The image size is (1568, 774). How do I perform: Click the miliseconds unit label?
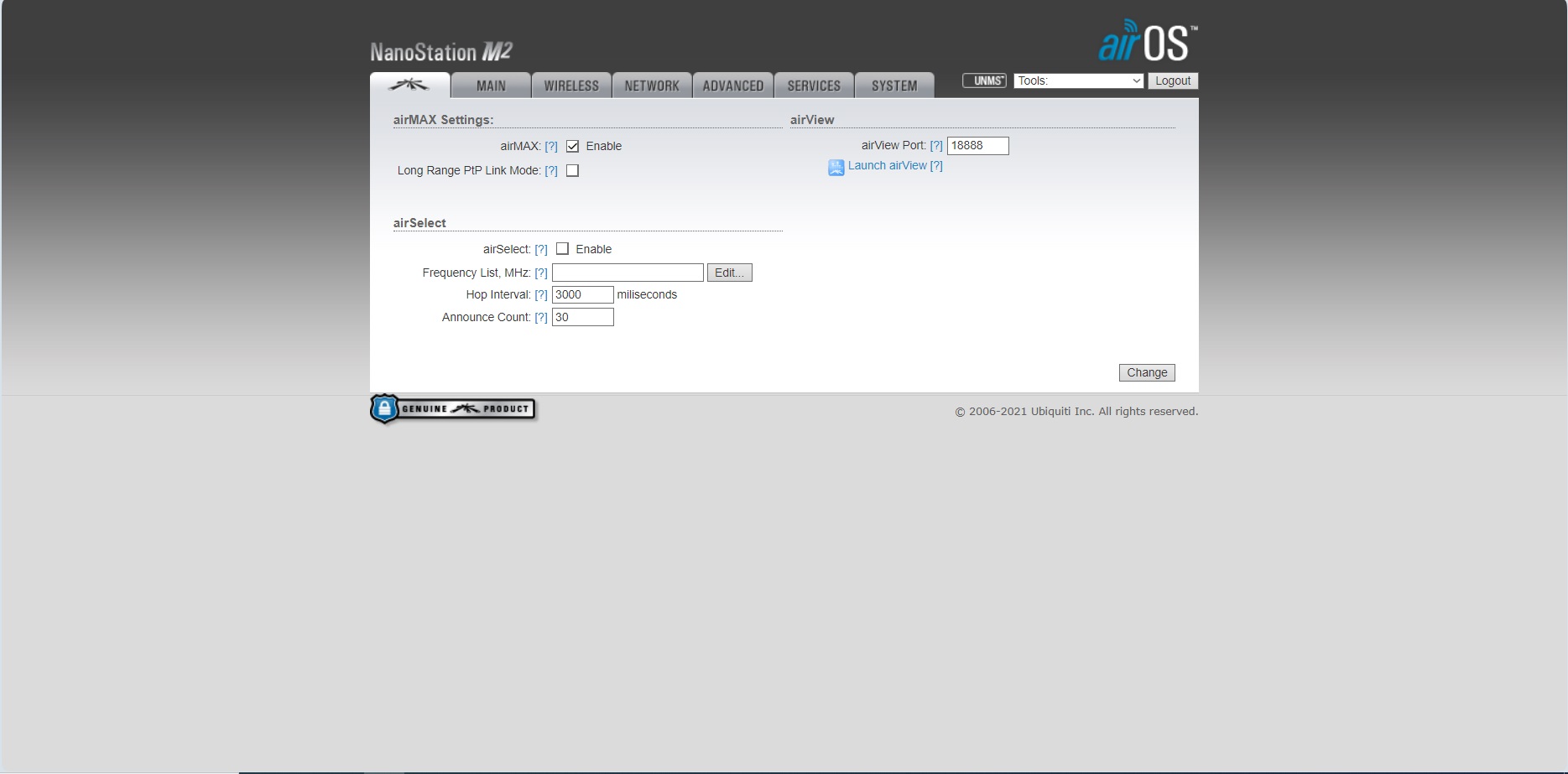pyautogui.click(x=647, y=294)
